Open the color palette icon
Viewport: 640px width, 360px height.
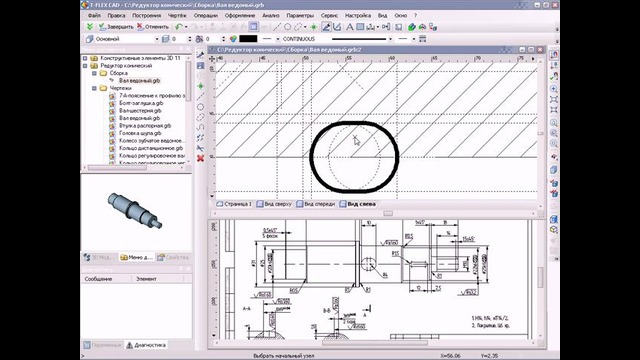(x=233, y=39)
